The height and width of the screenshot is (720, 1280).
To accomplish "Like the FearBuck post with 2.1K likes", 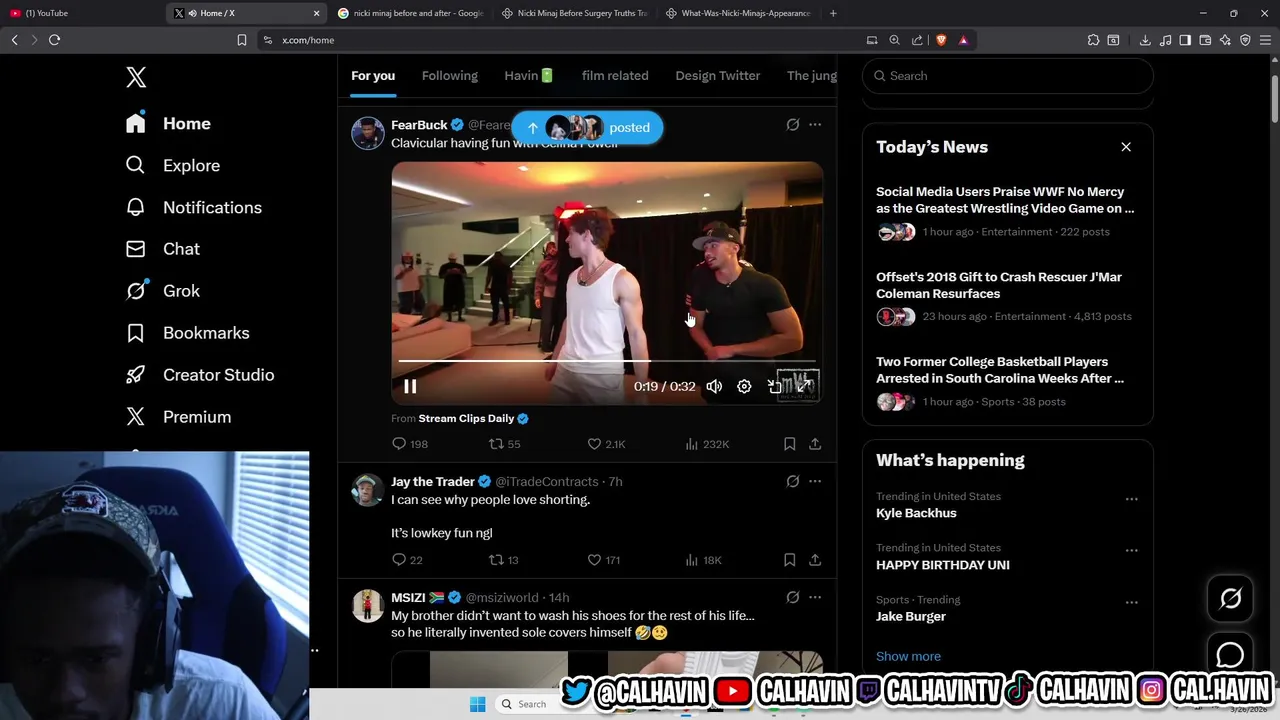I will click(606, 444).
